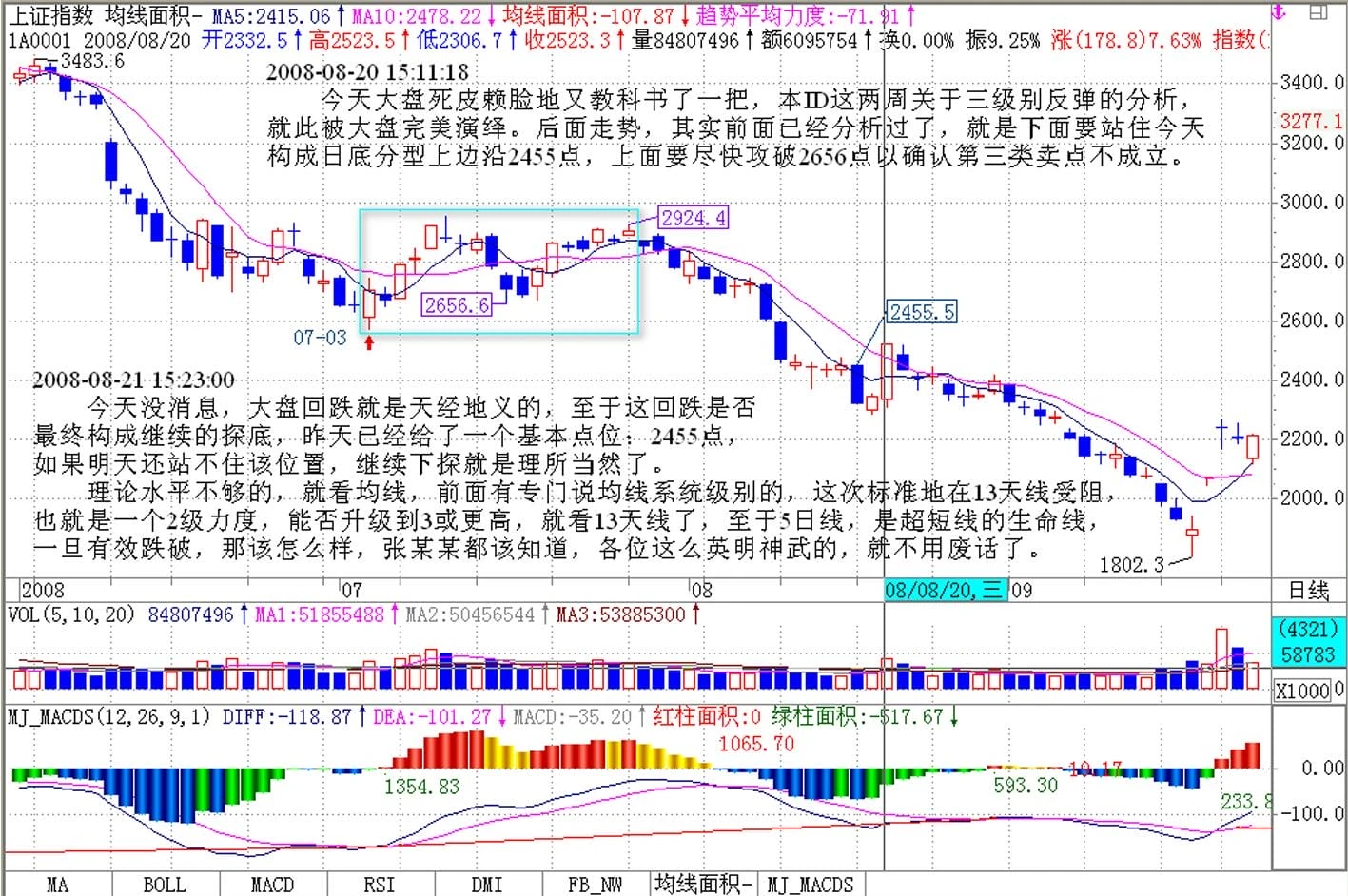Click the 3483.6 high price marker

pos(91,61)
